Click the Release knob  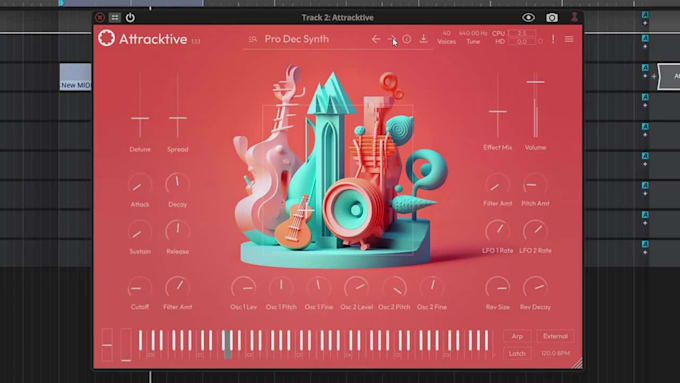coord(177,232)
